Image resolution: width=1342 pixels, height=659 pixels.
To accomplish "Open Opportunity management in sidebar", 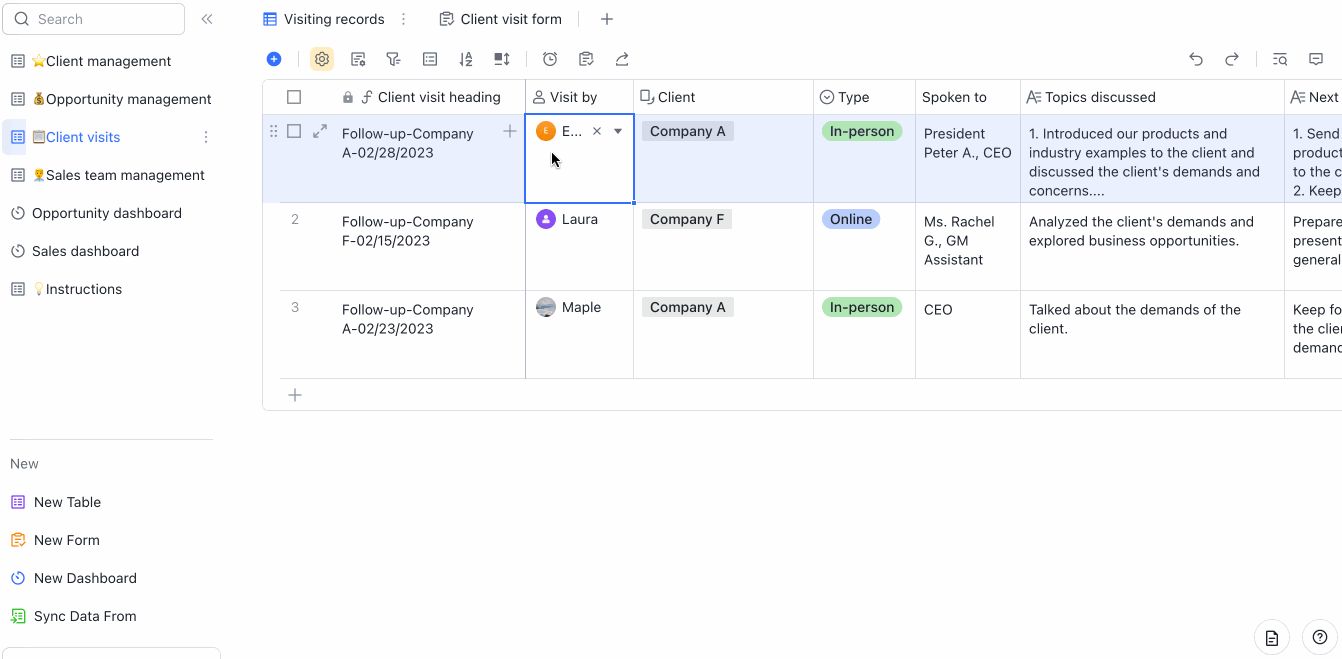I will click(108, 99).
